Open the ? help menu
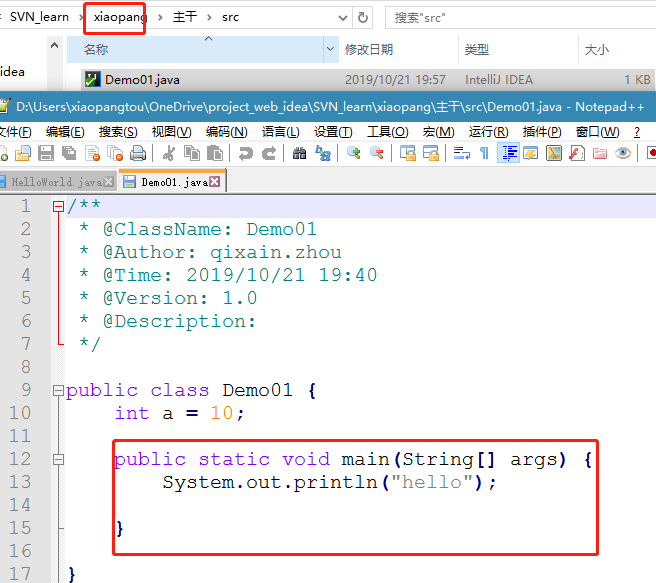Image resolution: width=656 pixels, height=583 pixels. click(x=637, y=132)
